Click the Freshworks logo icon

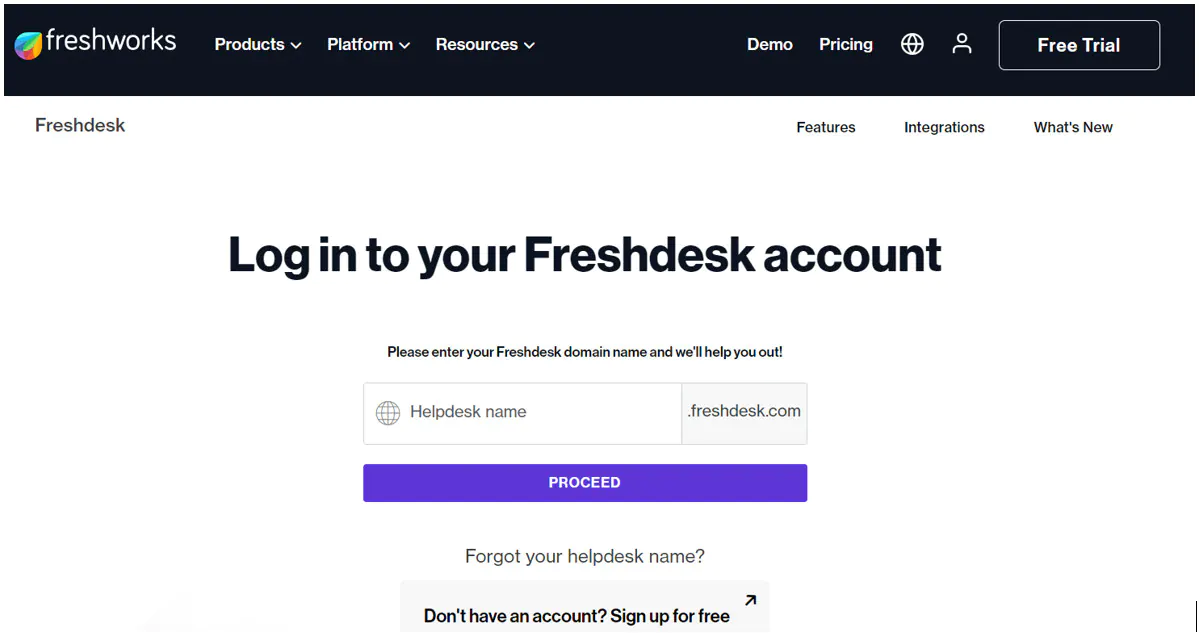28,45
